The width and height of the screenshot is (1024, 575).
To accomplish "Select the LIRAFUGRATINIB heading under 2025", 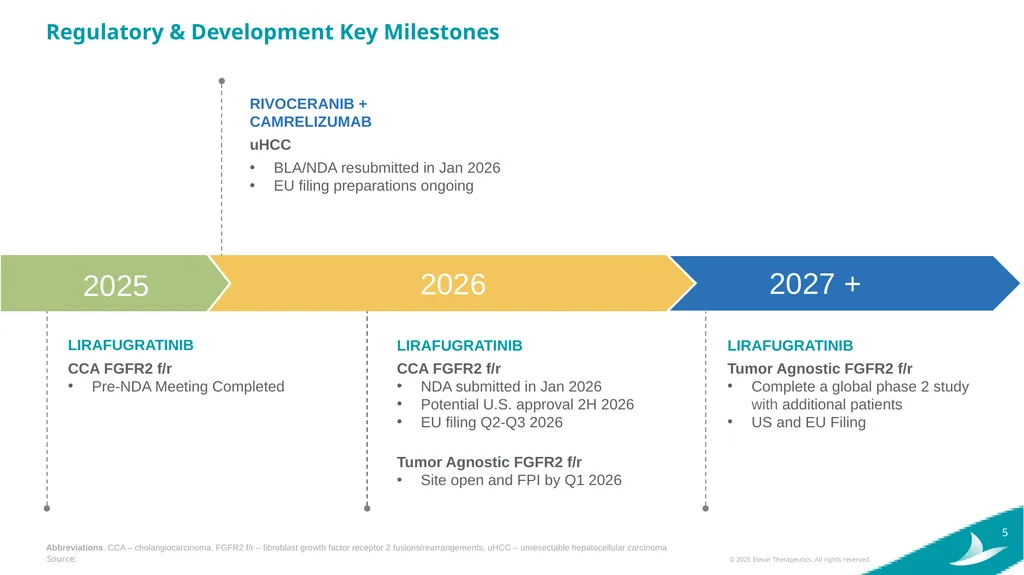I will [x=131, y=345].
